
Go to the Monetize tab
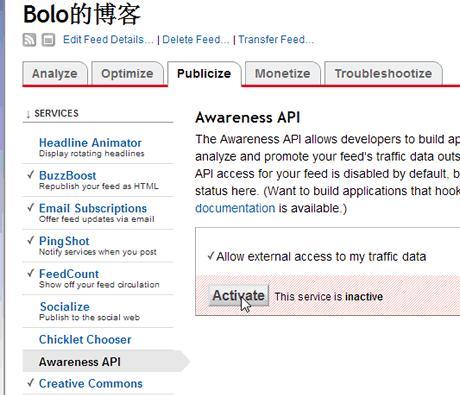[x=283, y=73]
